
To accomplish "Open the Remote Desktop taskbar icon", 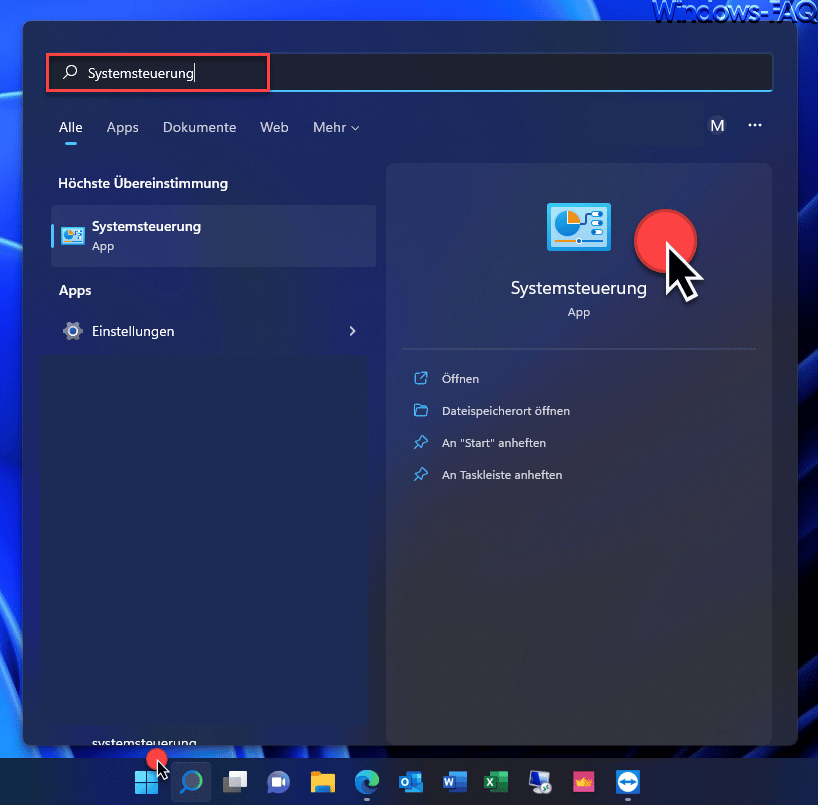I will pyautogui.click(x=540, y=782).
